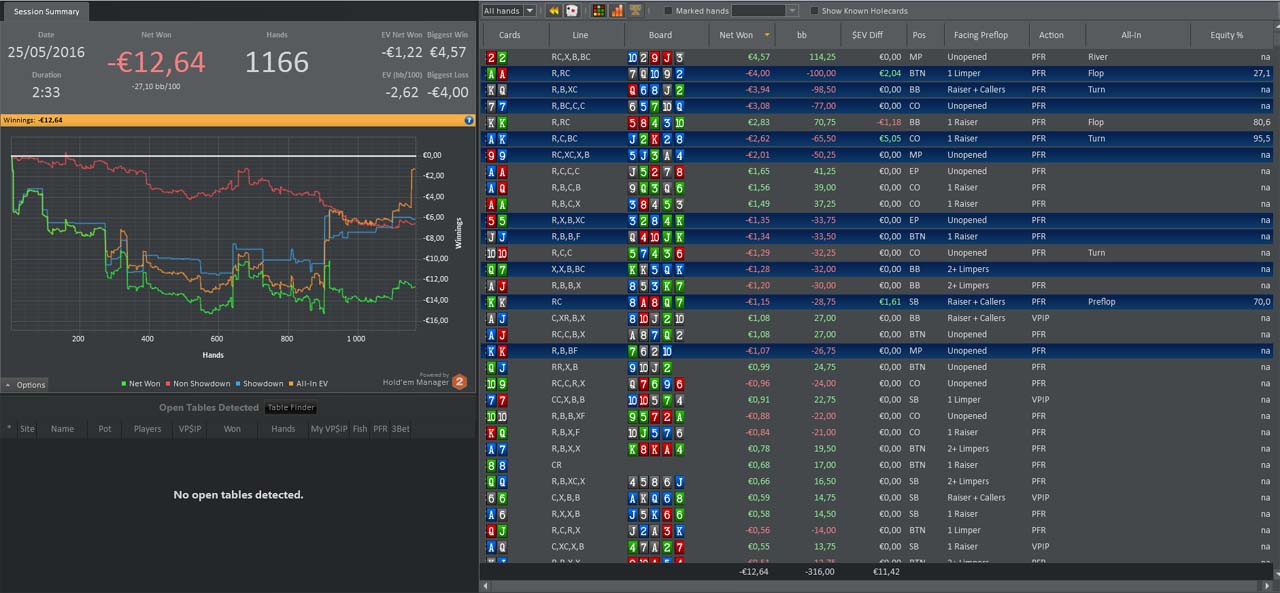Sort hands by the Pos column header
Screen dimensions: 1280x593
[x=919, y=35]
